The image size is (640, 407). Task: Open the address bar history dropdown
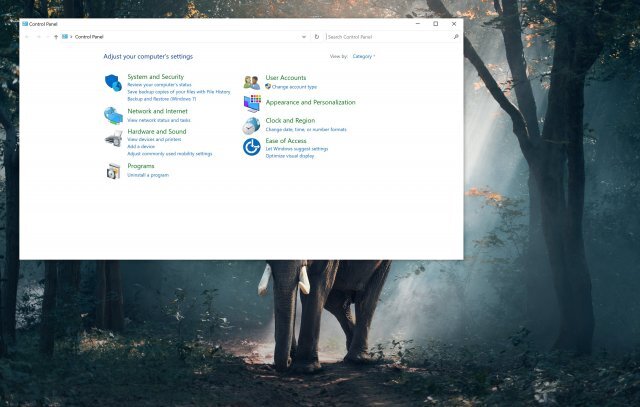[304, 37]
